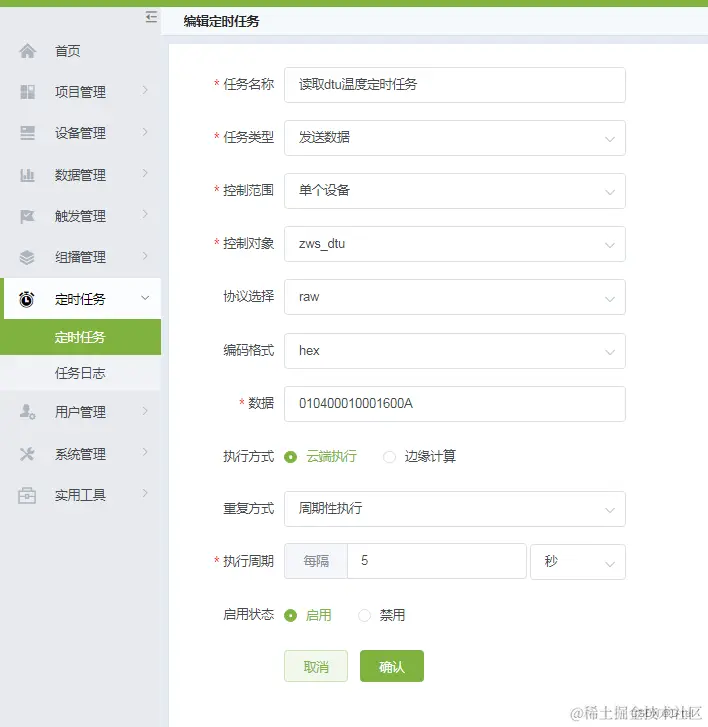Select the 启用 radio button

pyautogui.click(x=291, y=615)
